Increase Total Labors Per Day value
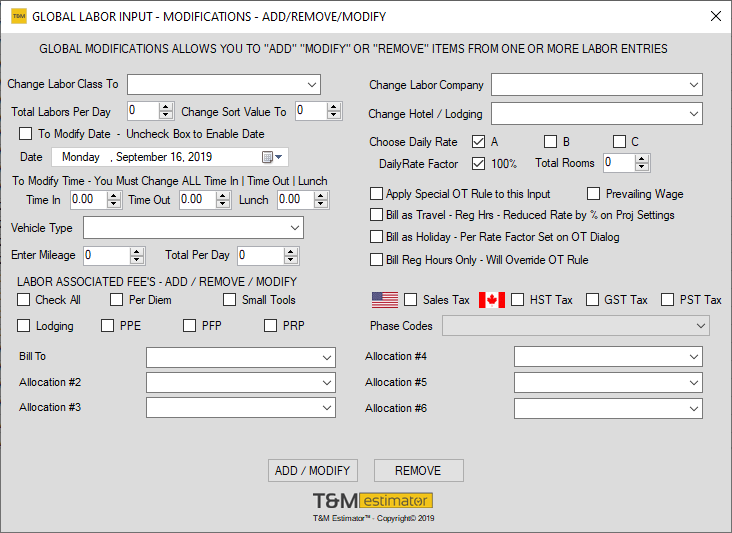The image size is (732, 533). pyautogui.click(x=165, y=107)
